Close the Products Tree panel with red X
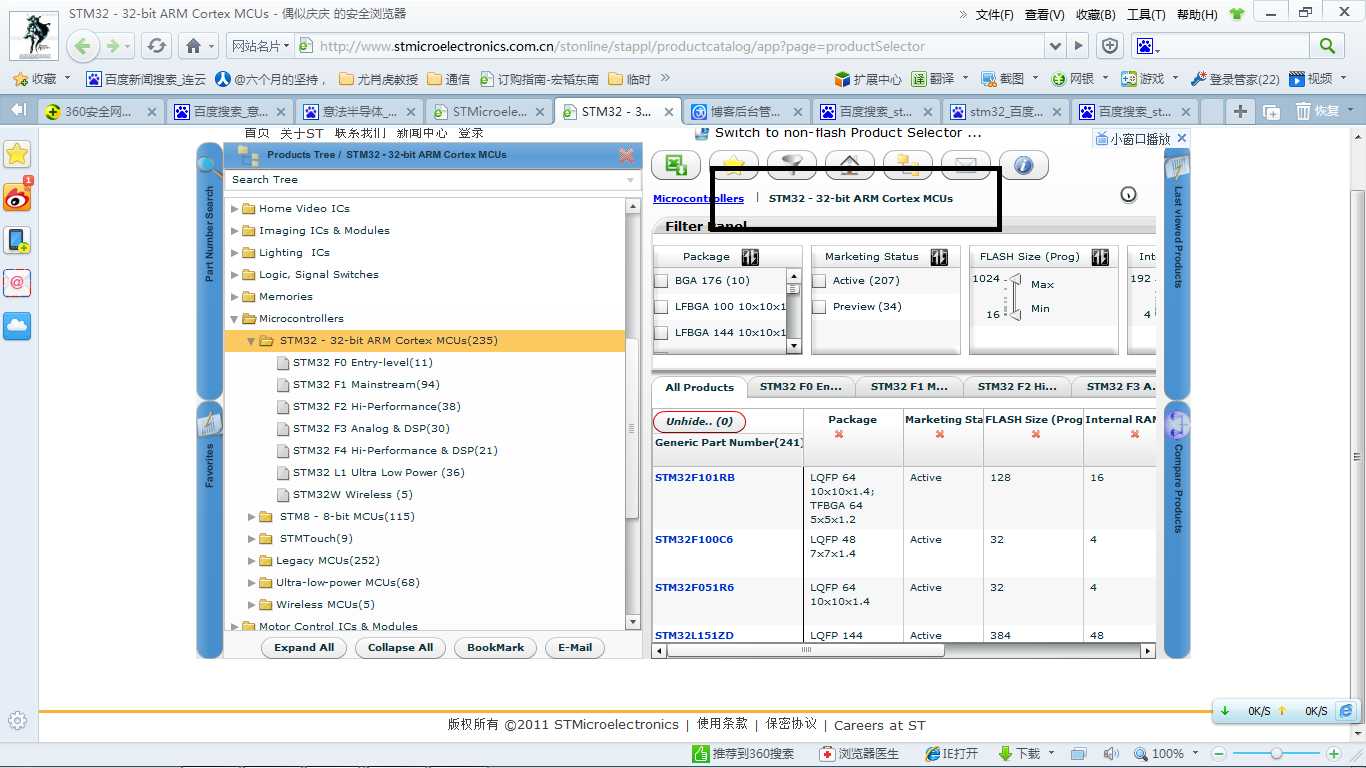 tap(627, 155)
